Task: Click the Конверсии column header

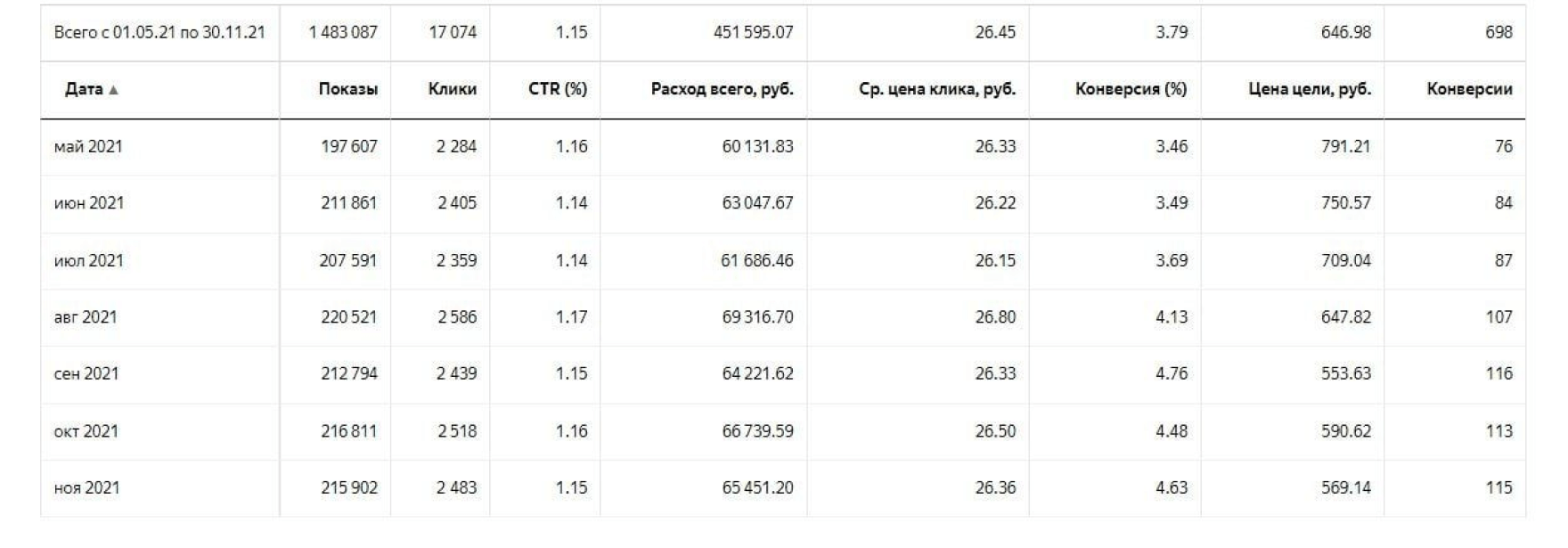Action: click(1469, 89)
